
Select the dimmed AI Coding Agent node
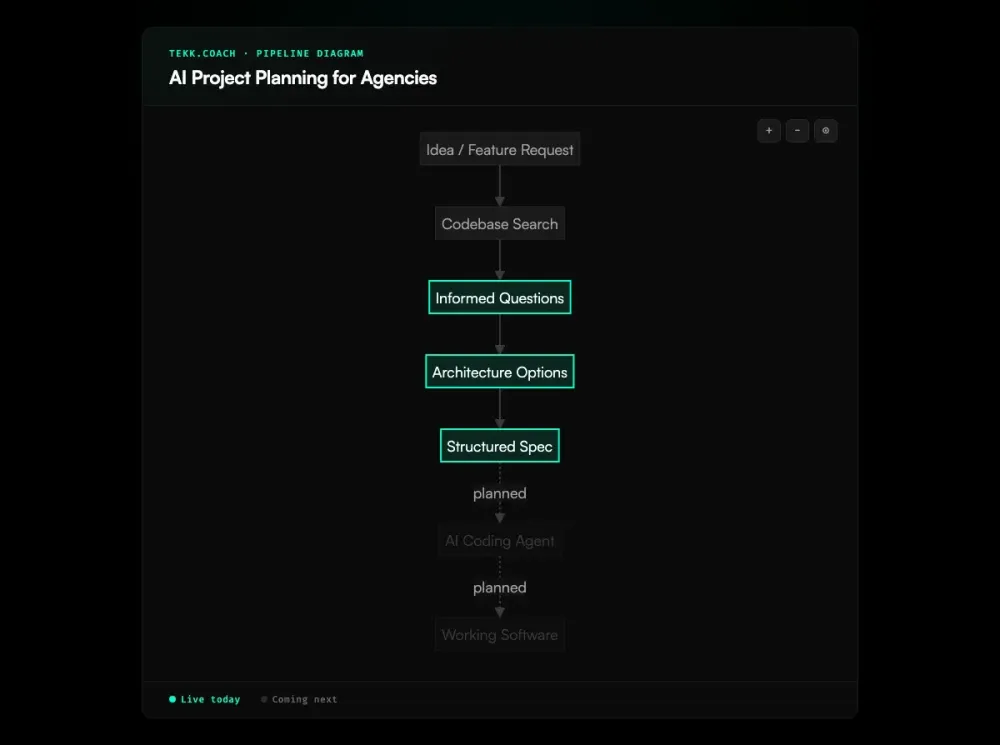coord(499,540)
